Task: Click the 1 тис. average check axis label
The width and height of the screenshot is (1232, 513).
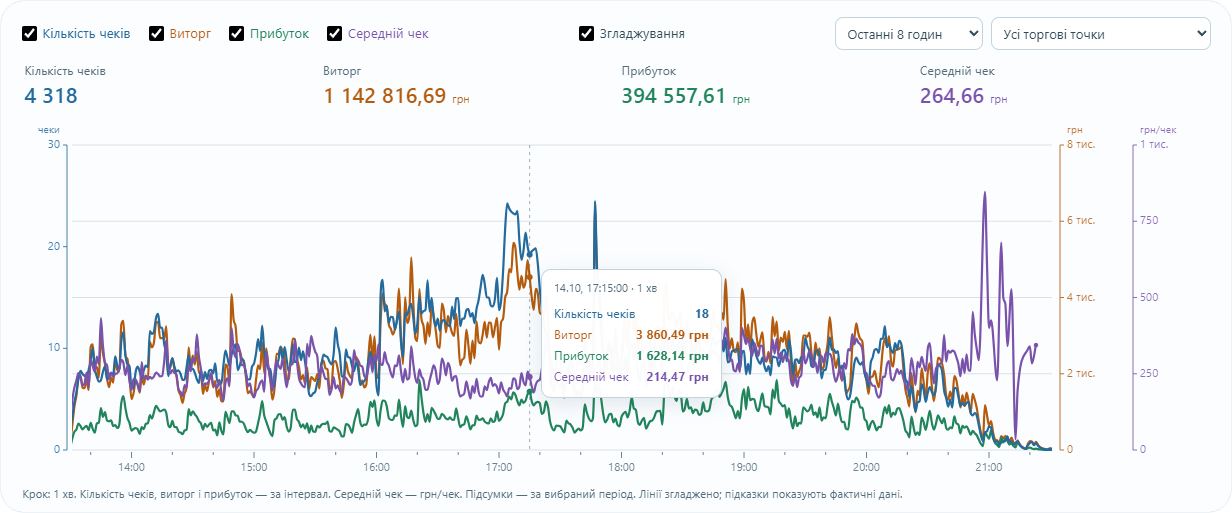Action: tap(1154, 144)
